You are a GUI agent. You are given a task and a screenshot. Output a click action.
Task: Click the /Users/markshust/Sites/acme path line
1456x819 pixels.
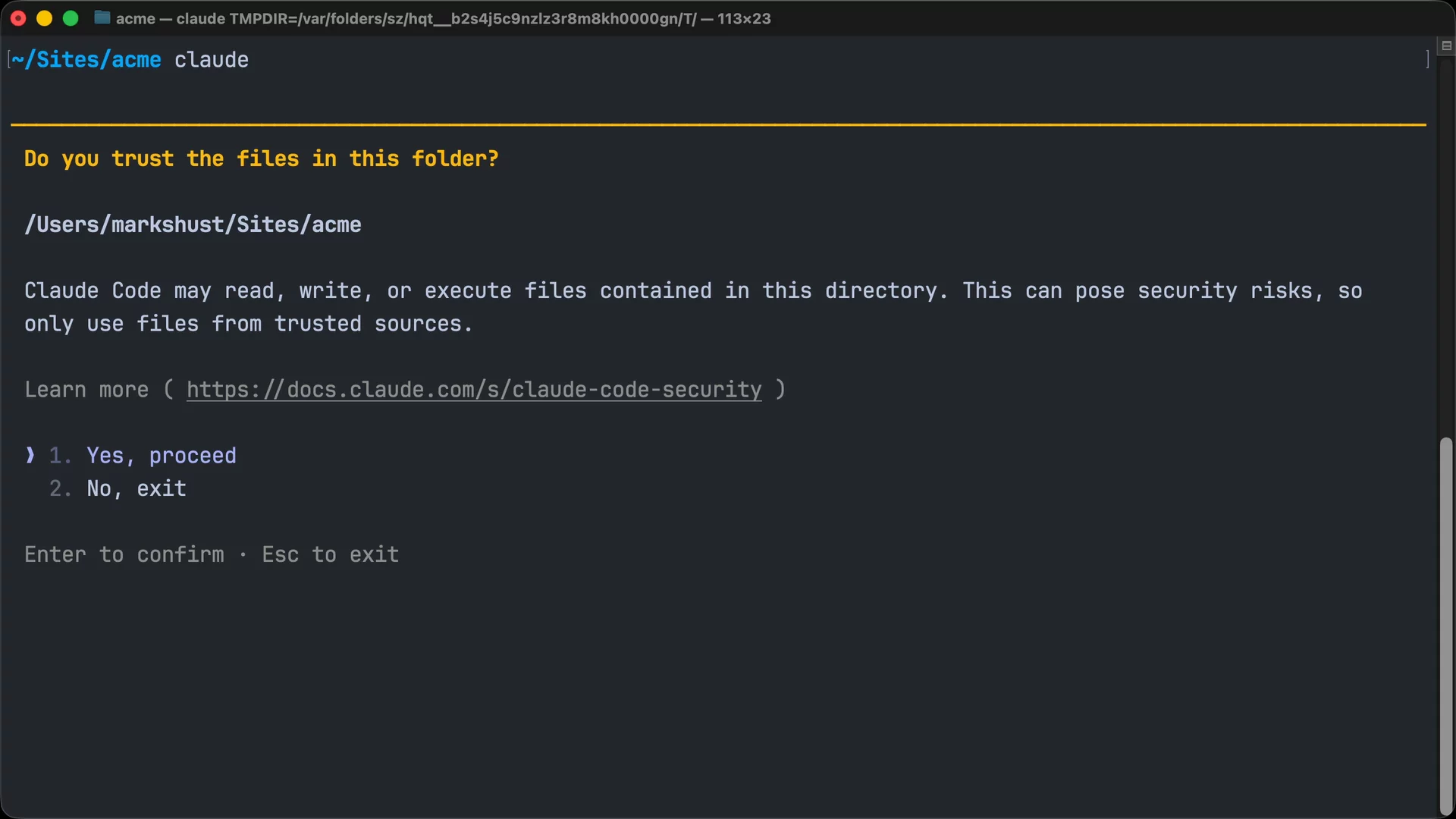tap(193, 224)
